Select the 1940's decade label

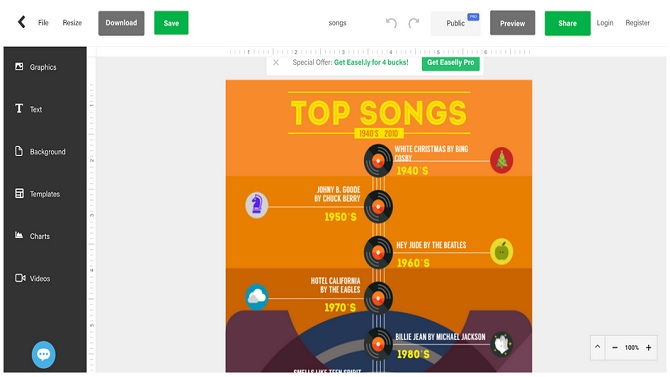click(412, 171)
